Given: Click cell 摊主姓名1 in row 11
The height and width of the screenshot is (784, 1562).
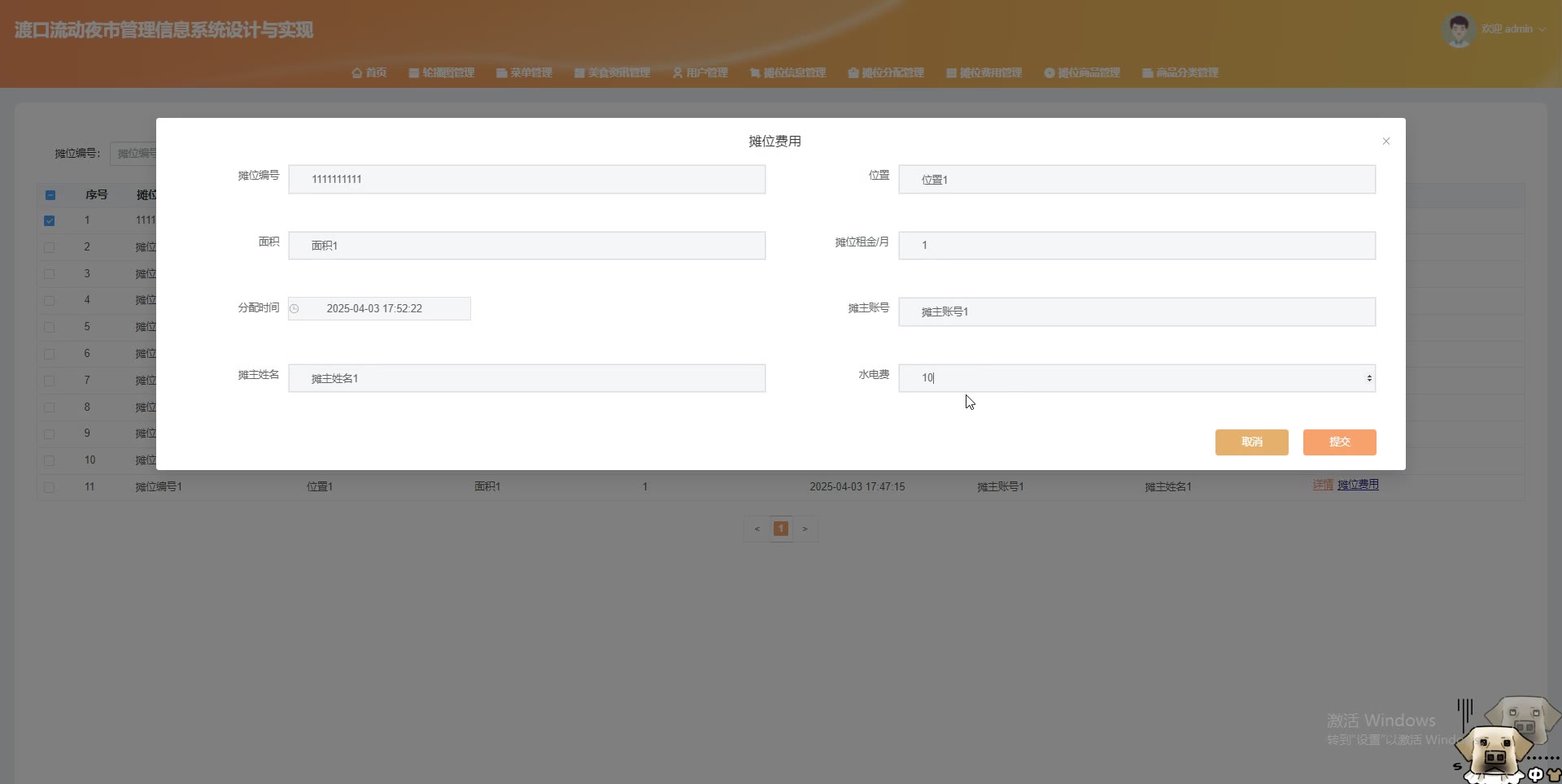Looking at the screenshot, I should (x=1168, y=487).
